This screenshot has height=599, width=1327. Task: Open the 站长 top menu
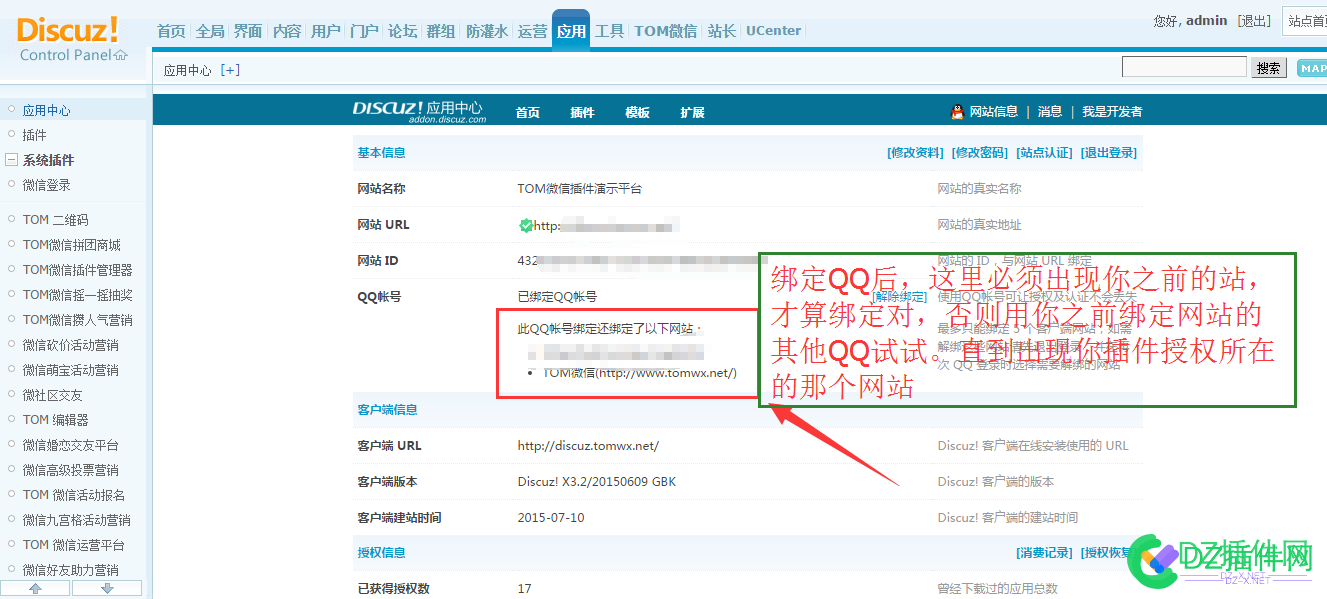722,31
